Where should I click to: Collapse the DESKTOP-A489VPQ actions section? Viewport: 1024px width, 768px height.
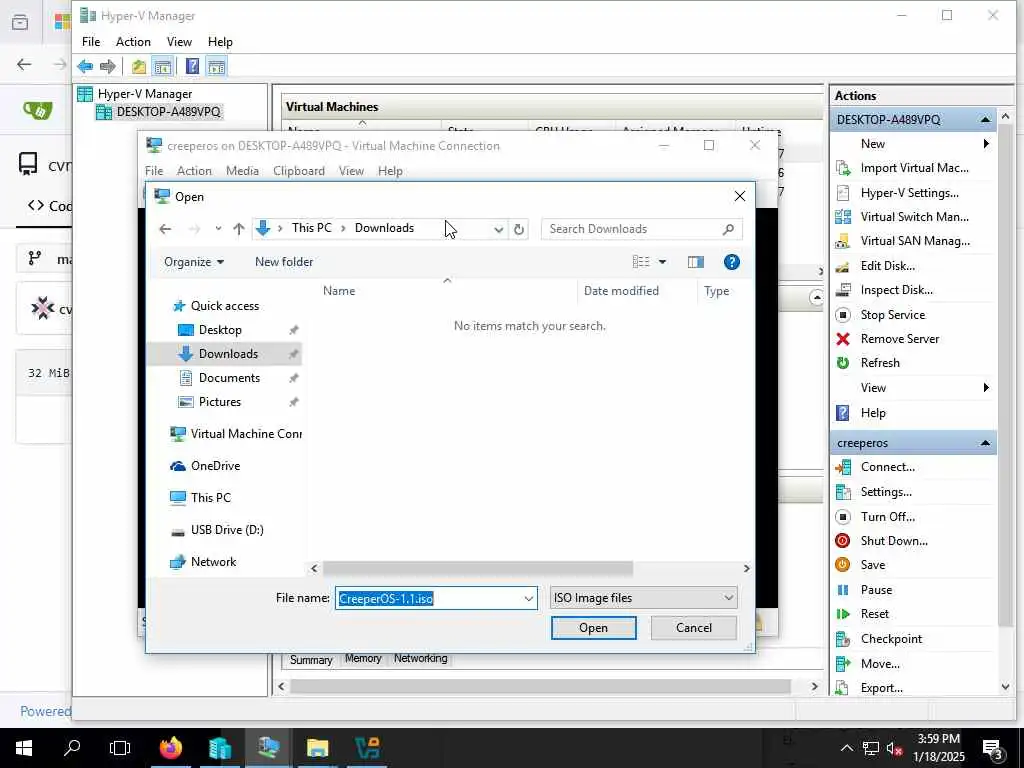985,120
